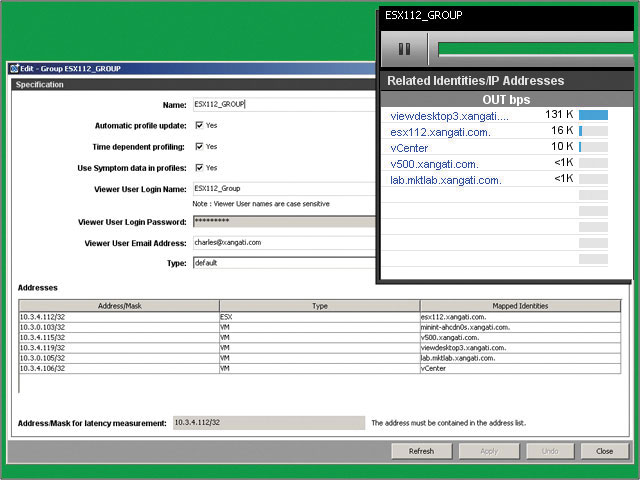This screenshot has height=480, width=640.
Task: Click the latency measurement address field
Action: [269, 423]
